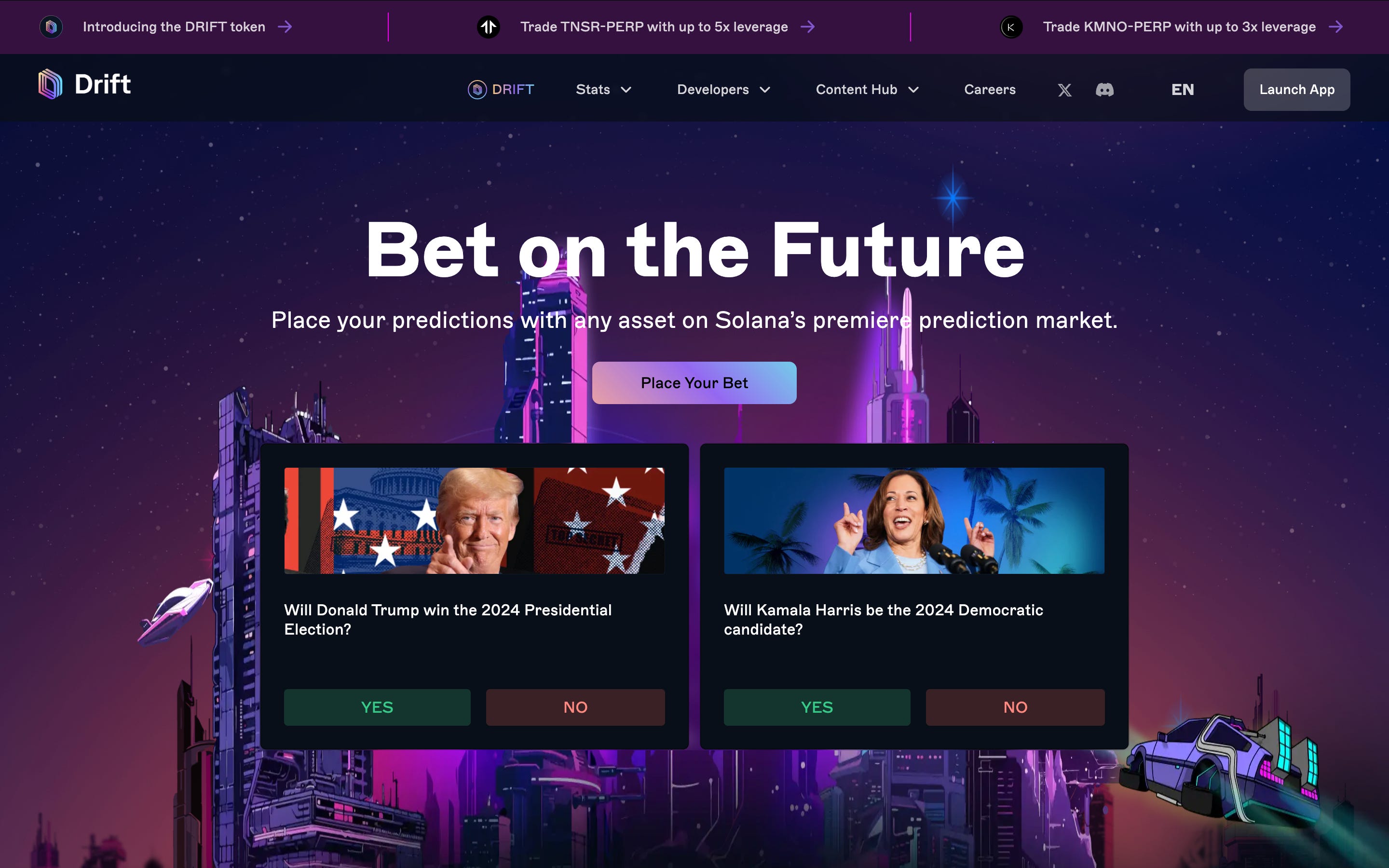Click the Place Your Bet button
The image size is (1389, 868).
click(x=694, y=383)
